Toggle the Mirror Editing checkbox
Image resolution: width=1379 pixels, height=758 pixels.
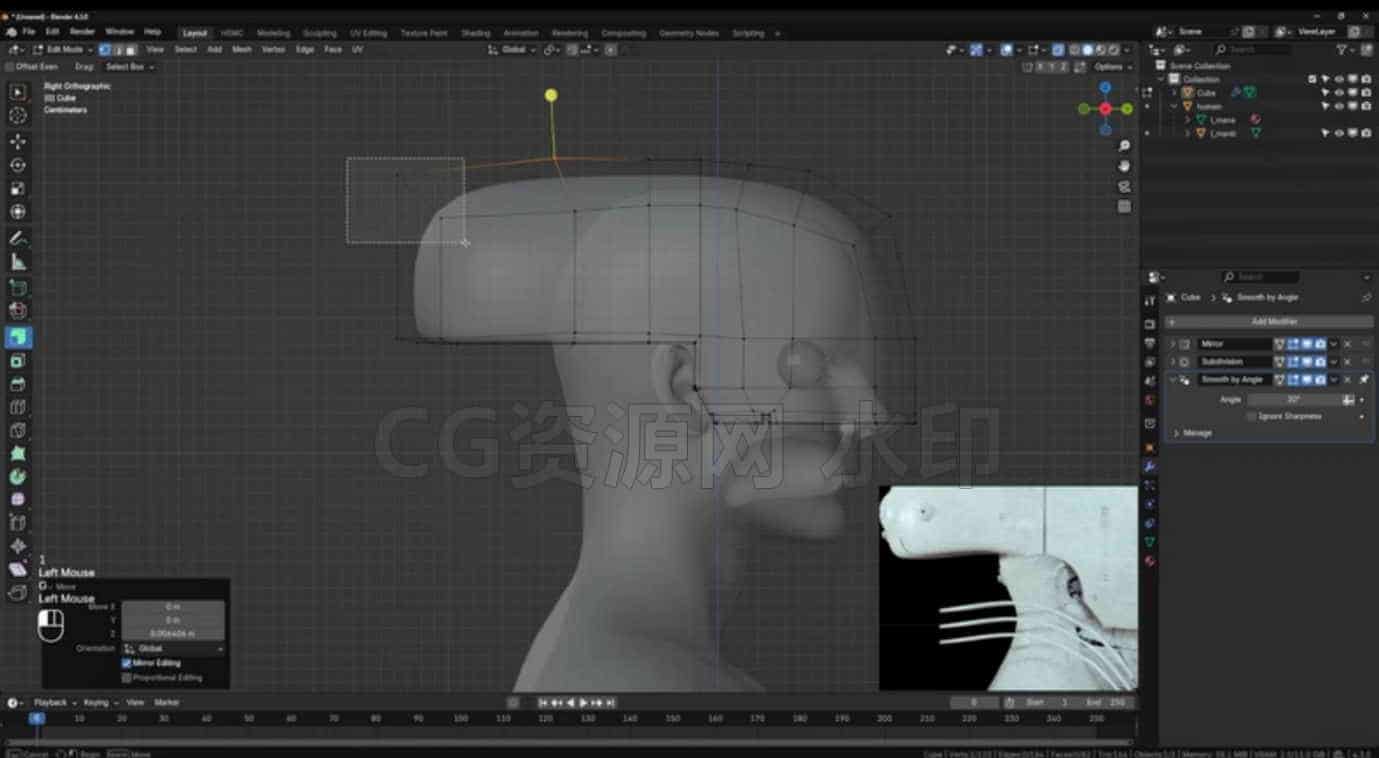click(x=127, y=663)
